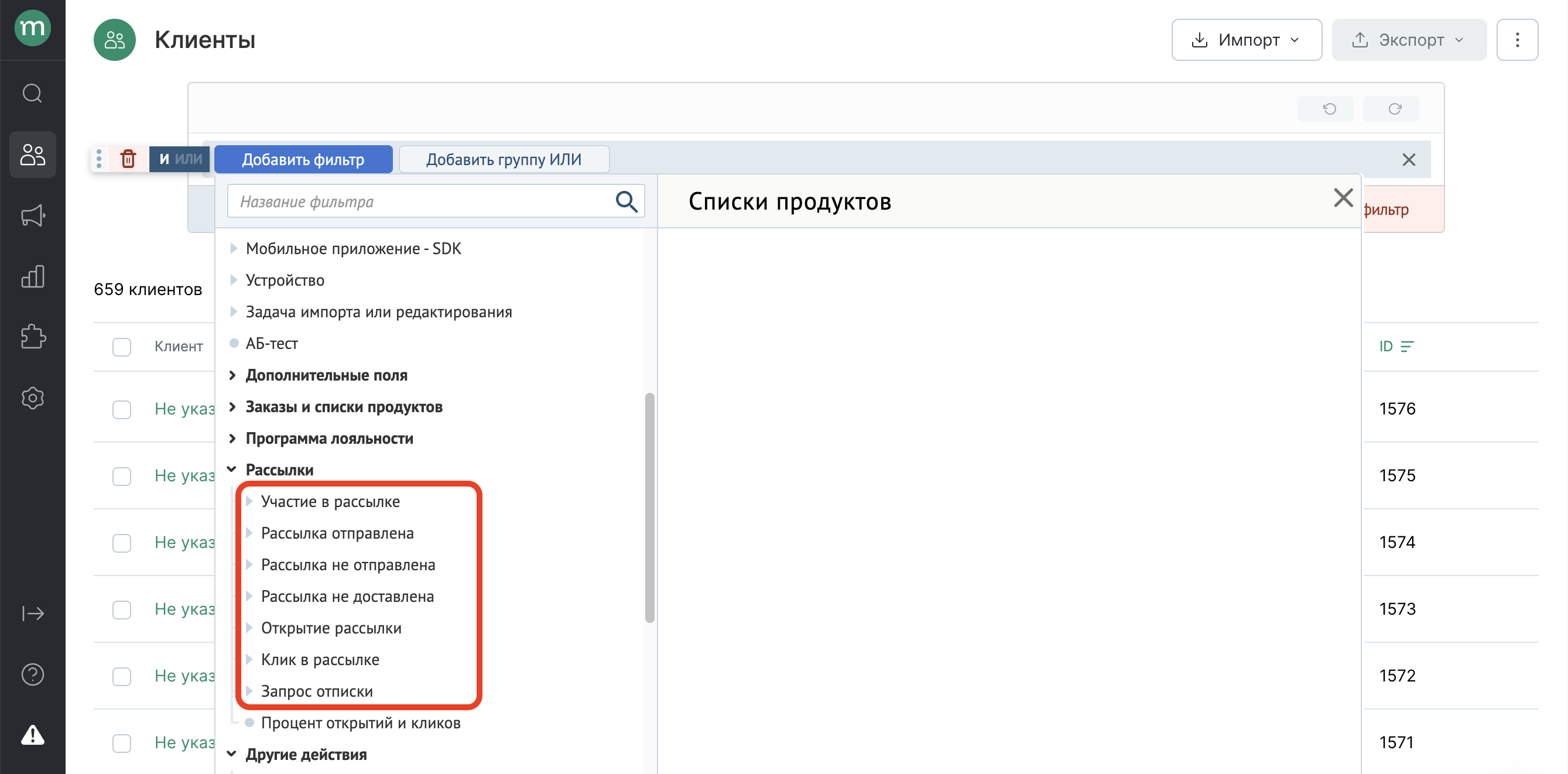Click the filter search magnifier icon
1568x774 pixels.
click(626, 201)
